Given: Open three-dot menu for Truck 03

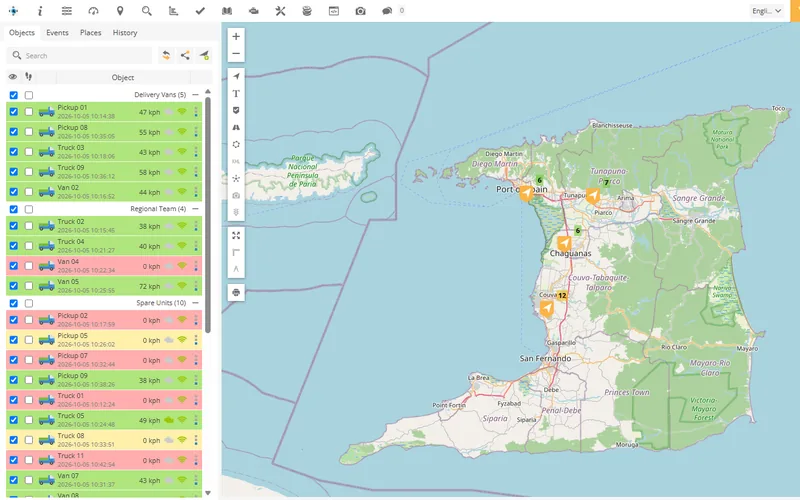Looking at the screenshot, I should click(x=196, y=152).
